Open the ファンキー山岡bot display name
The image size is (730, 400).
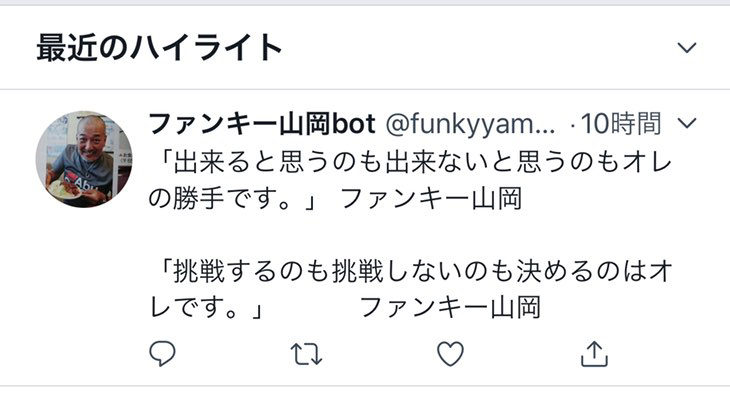tap(262, 124)
